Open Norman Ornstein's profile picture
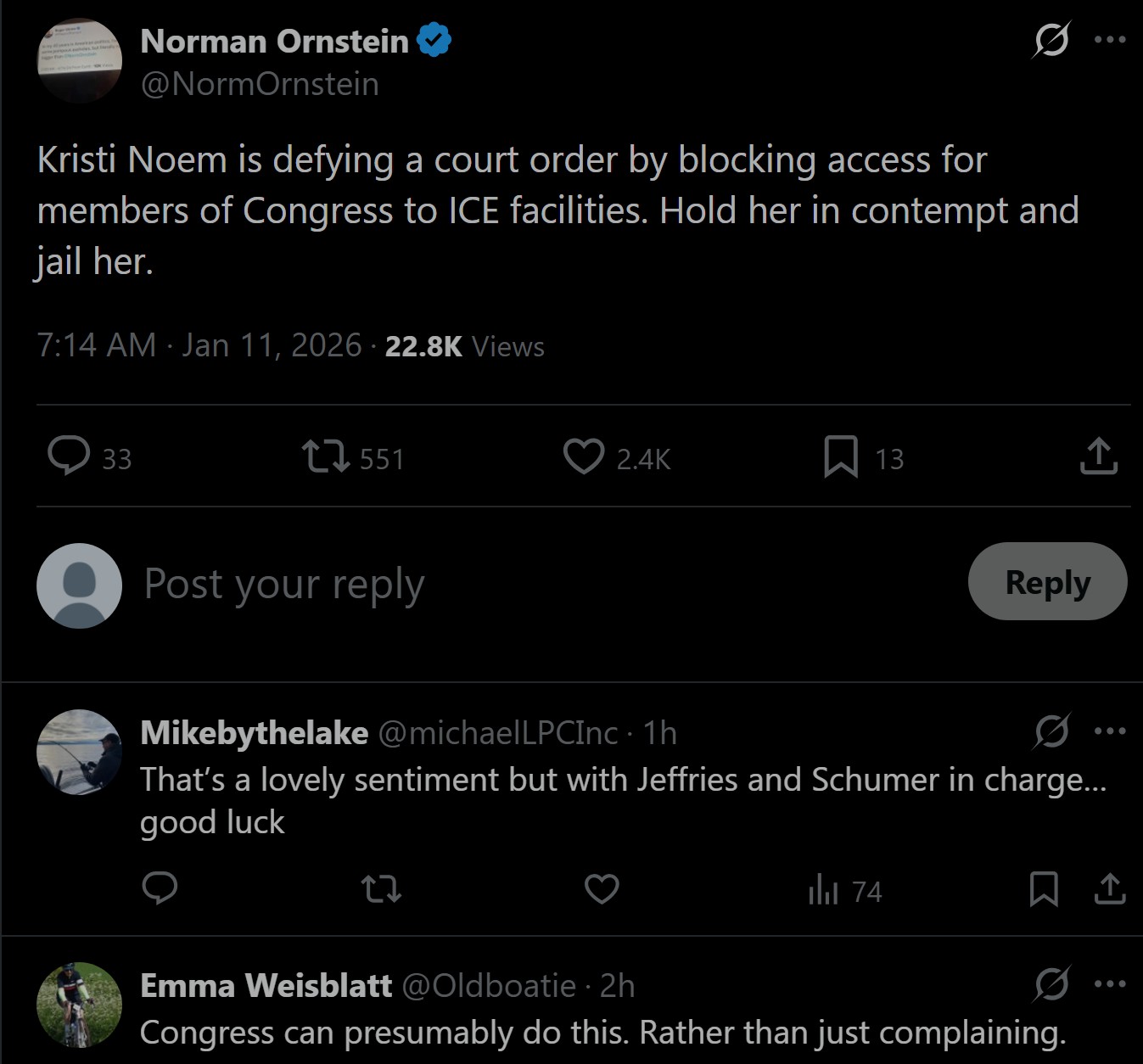1143x1064 pixels. (x=79, y=61)
